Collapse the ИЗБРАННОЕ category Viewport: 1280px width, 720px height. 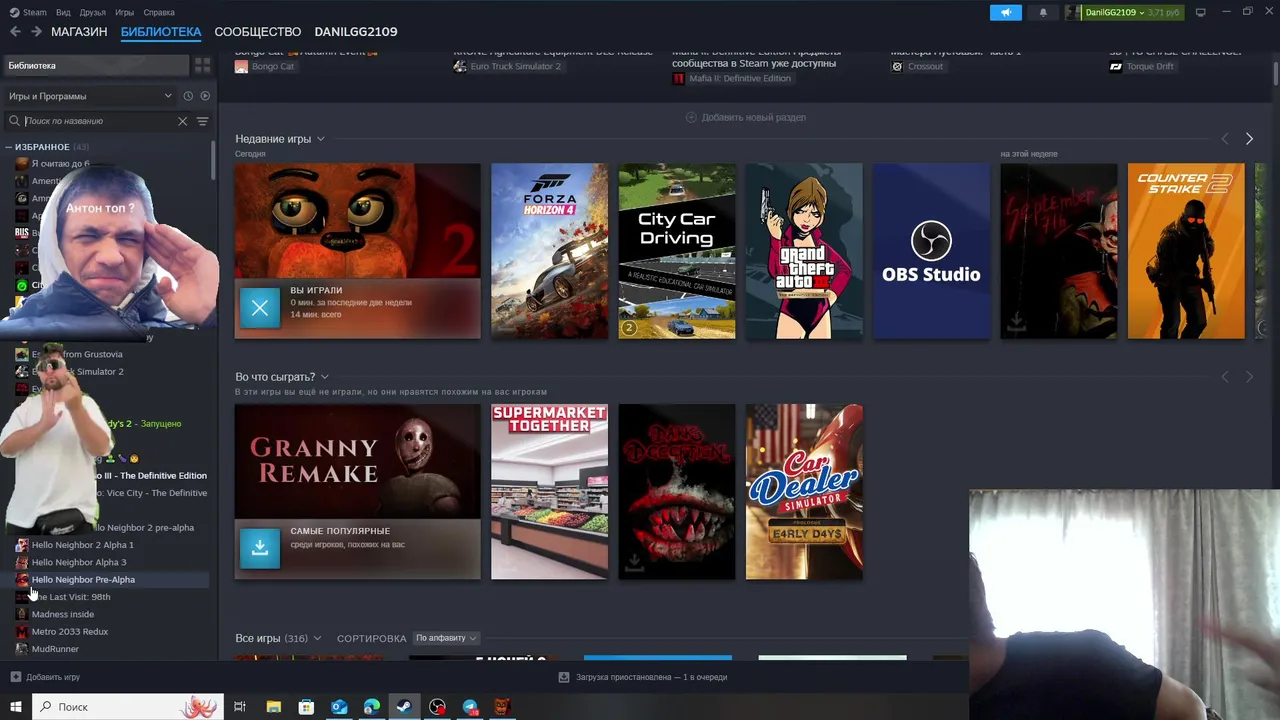tap(9, 147)
